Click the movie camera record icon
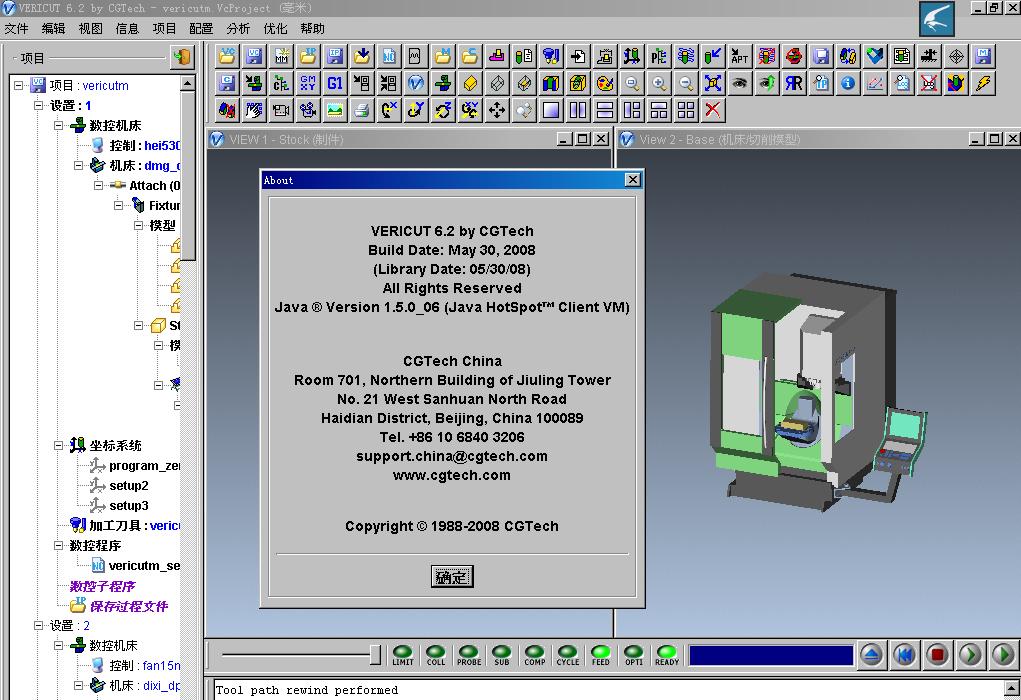The image size is (1021, 700). coord(281,110)
